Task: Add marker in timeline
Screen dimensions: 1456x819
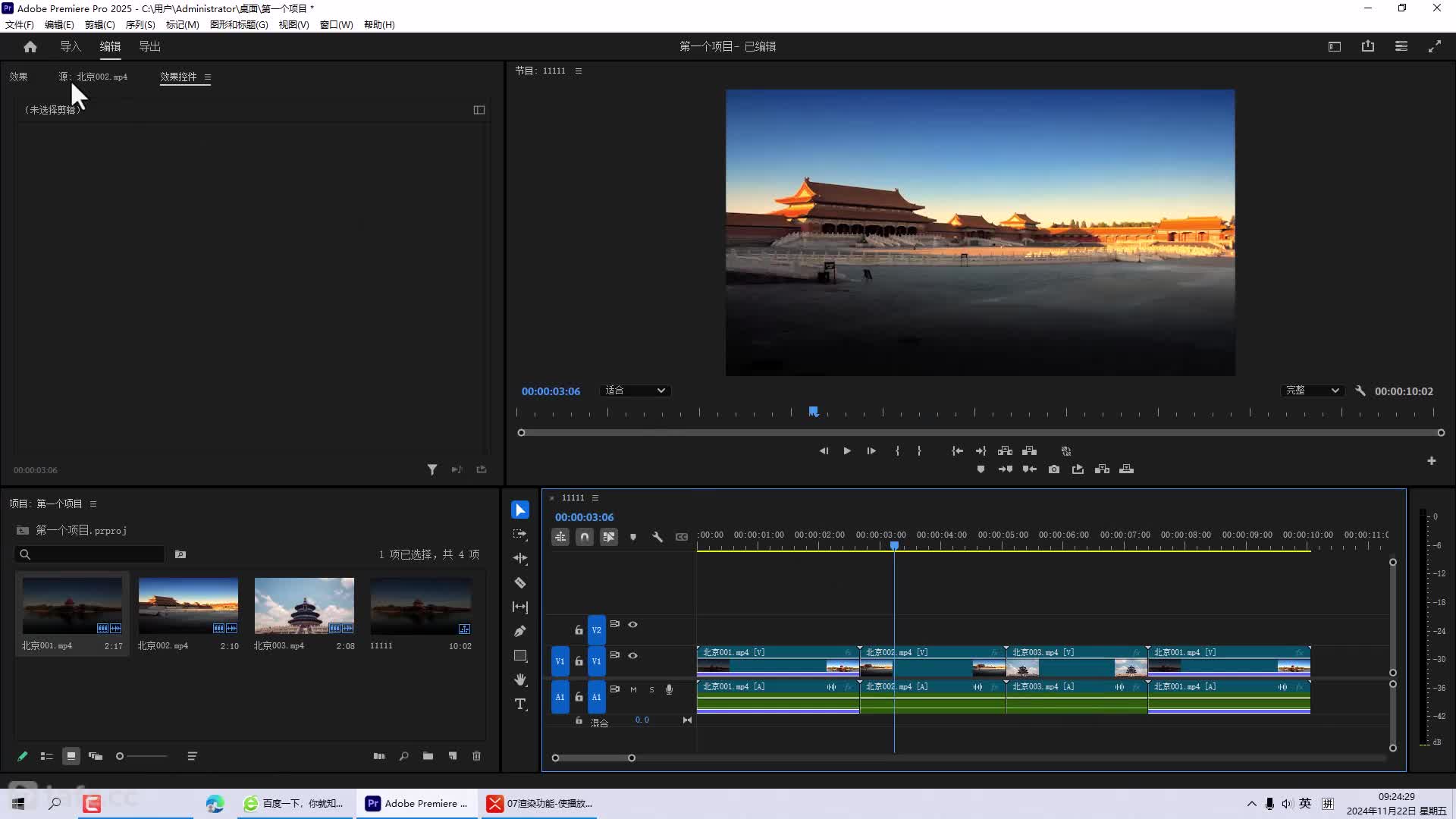Action: point(633,537)
